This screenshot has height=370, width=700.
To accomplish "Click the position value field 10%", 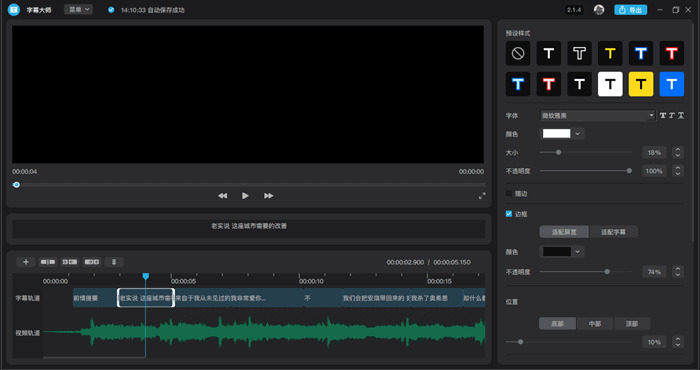I will pos(654,342).
